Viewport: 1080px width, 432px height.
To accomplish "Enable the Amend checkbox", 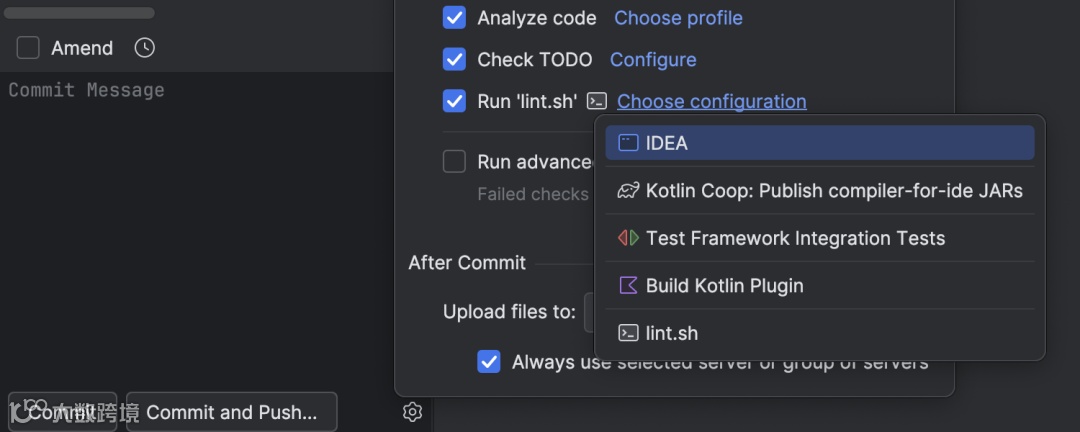I will pos(28,48).
